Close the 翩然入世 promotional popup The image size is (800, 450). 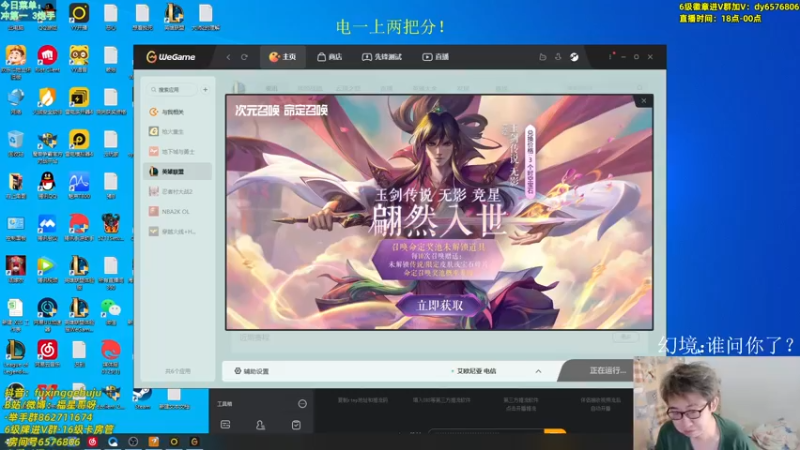[644, 101]
